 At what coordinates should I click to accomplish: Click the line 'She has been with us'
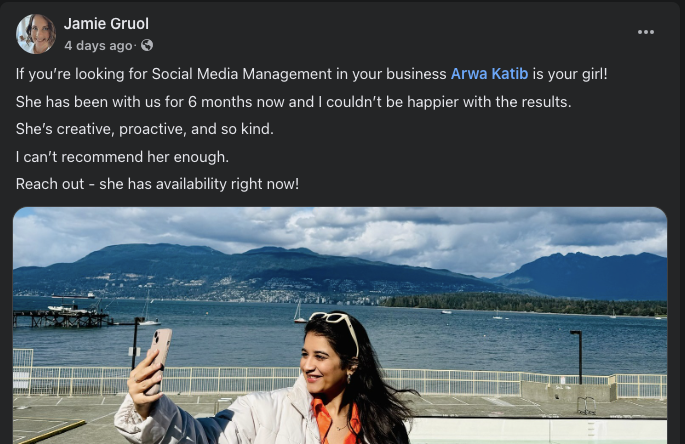pos(294,102)
